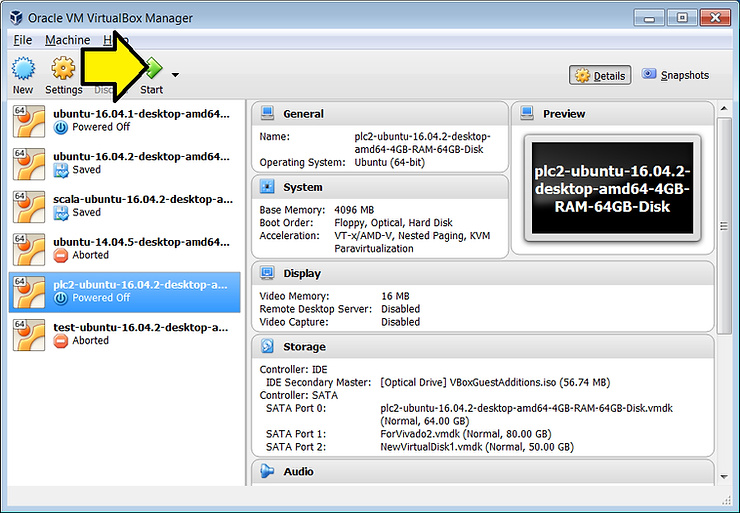Click OS icon of ubuntu-14.04.5 VM

[x=29, y=250]
